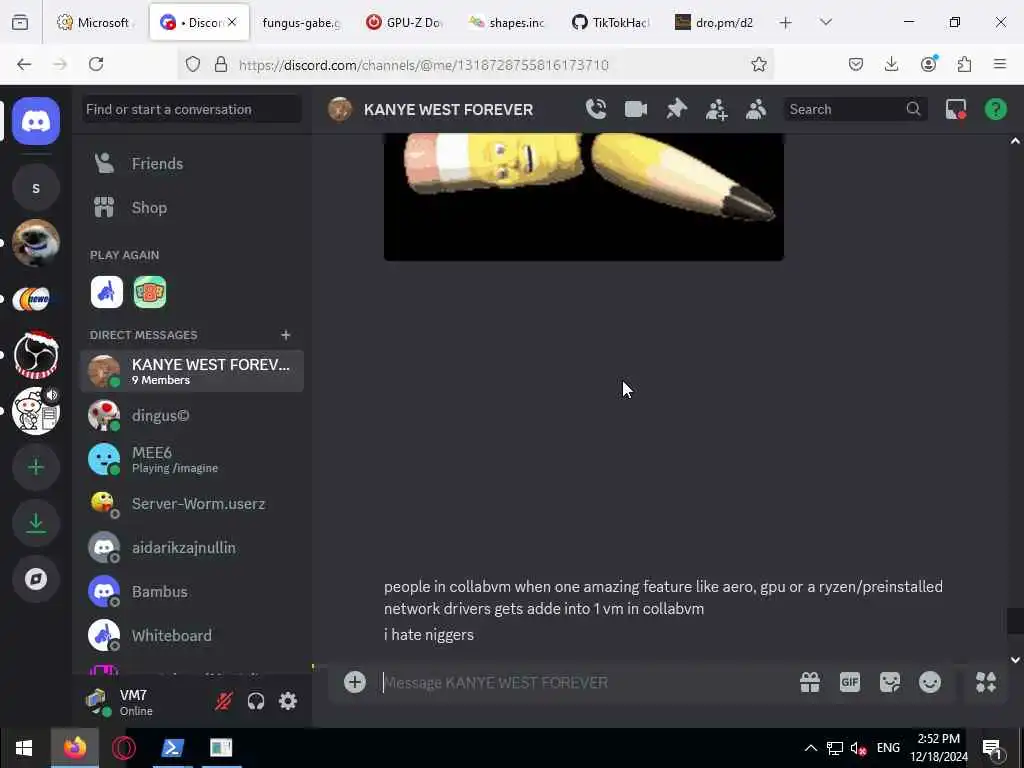Screen dimensions: 1024x768
Task: Create a new DM with plus icon
Action: click(x=285, y=335)
